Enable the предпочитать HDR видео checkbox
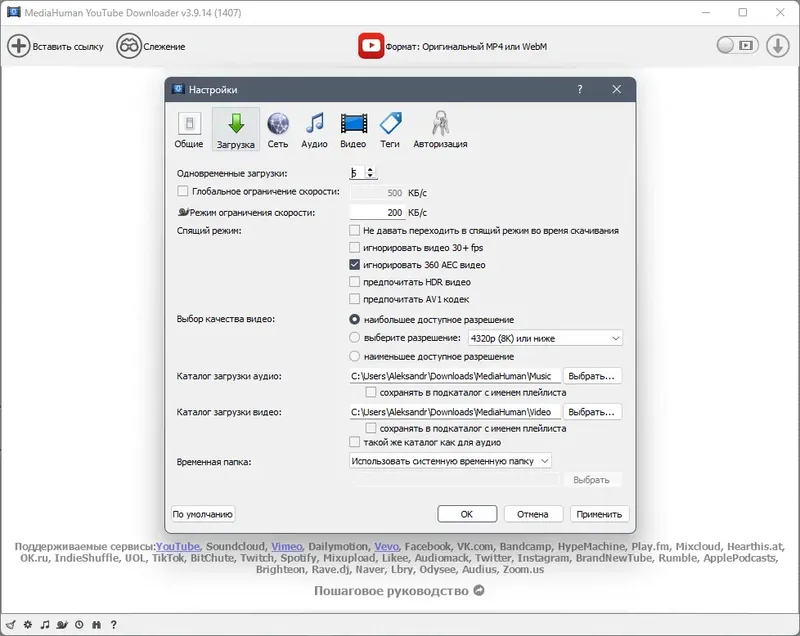 (354, 283)
